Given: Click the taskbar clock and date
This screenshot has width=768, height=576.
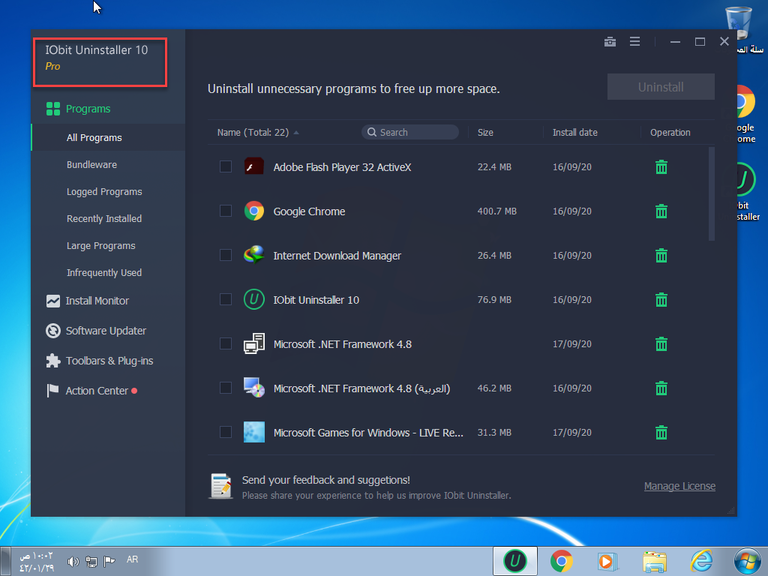Looking at the screenshot, I should tap(36, 562).
